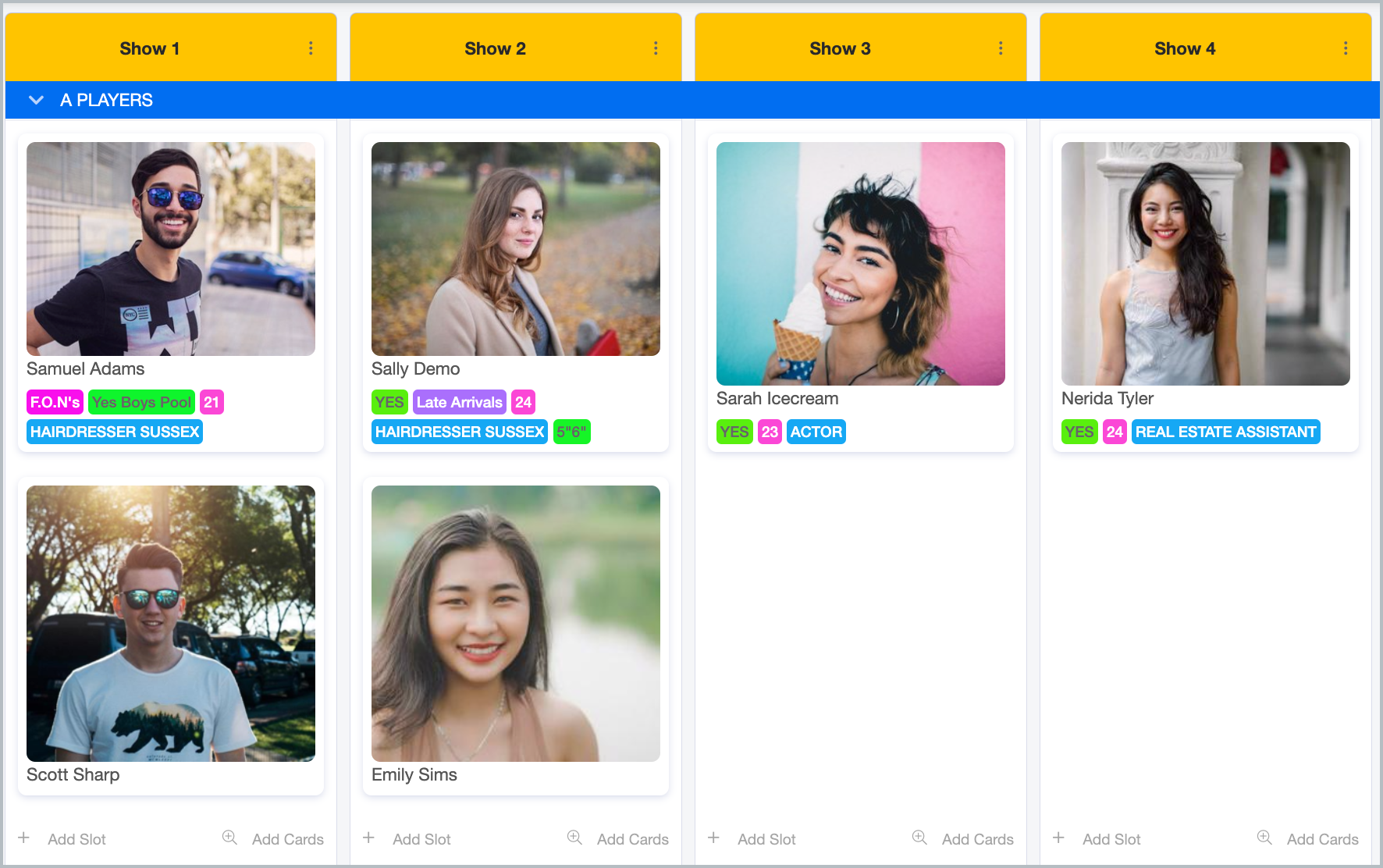Click Add Slot text under Show 1
The width and height of the screenshot is (1383, 868).
point(76,839)
